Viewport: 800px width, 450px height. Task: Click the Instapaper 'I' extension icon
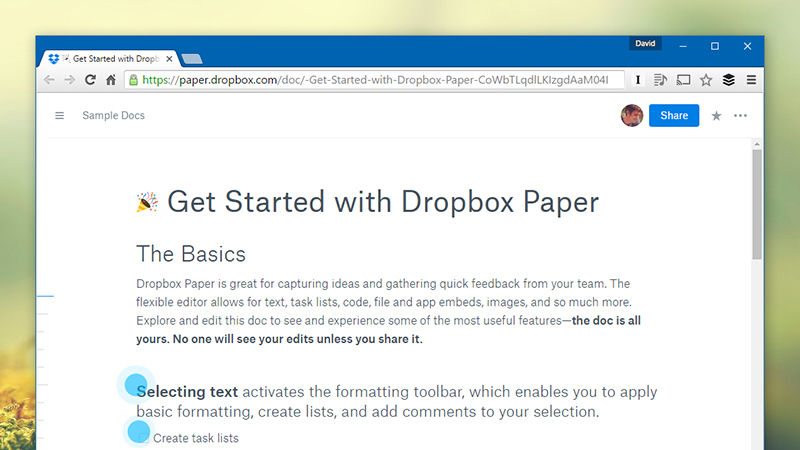638,80
